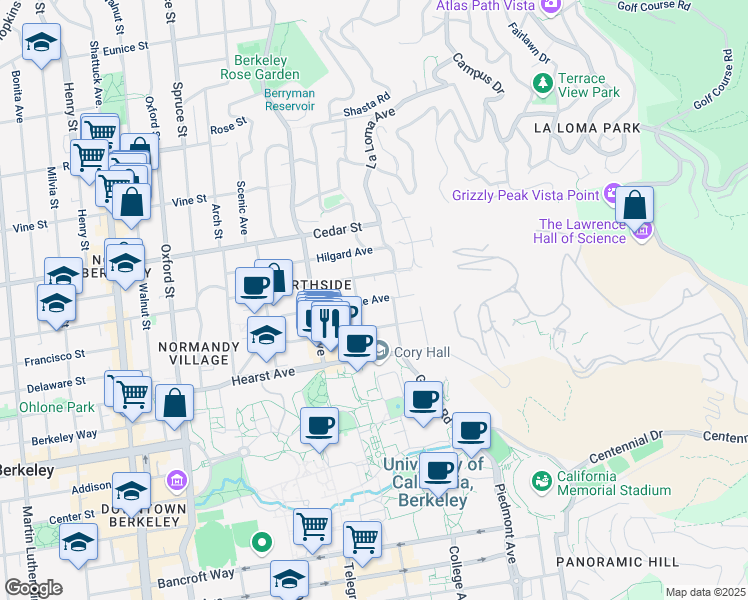748x600 pixels.
Task: Open the school marker over North Berkeley label
Action: 125,264
